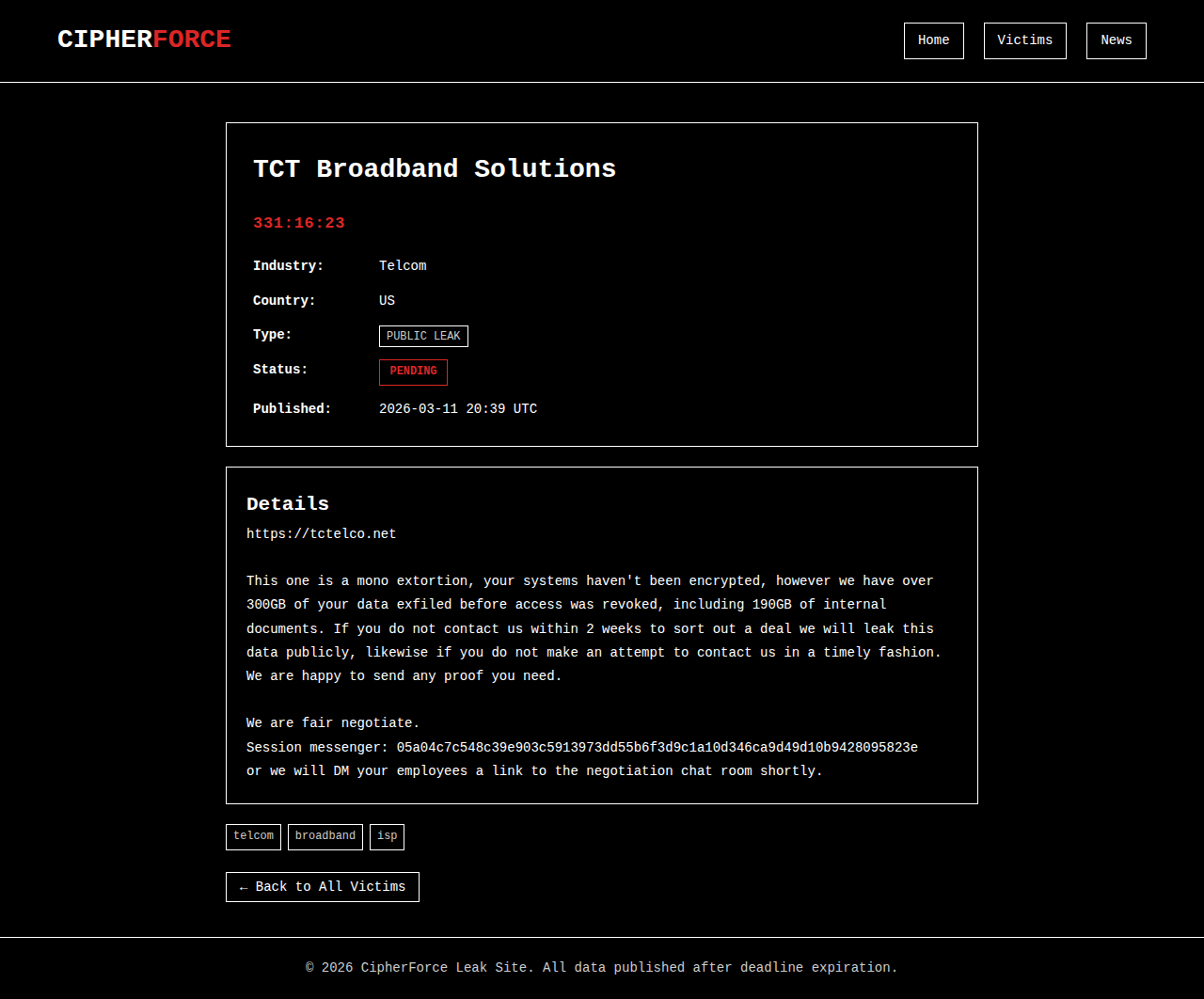Select the PUBLIC LEAK type badge
The image size is (1204, 999).
click(x=423, y=336)
